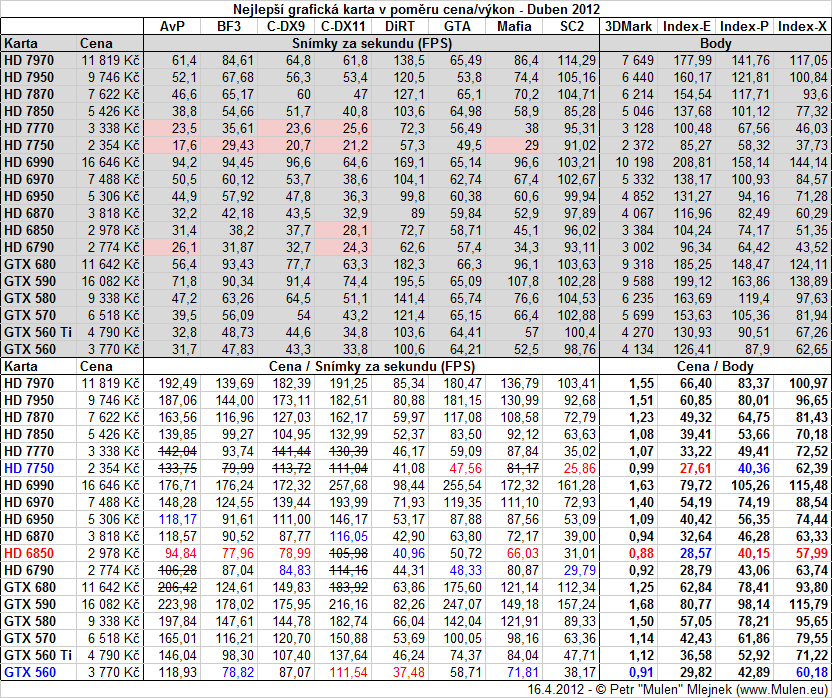Select the 3DMark column header
832x698 pixels.
click(629, 27)
